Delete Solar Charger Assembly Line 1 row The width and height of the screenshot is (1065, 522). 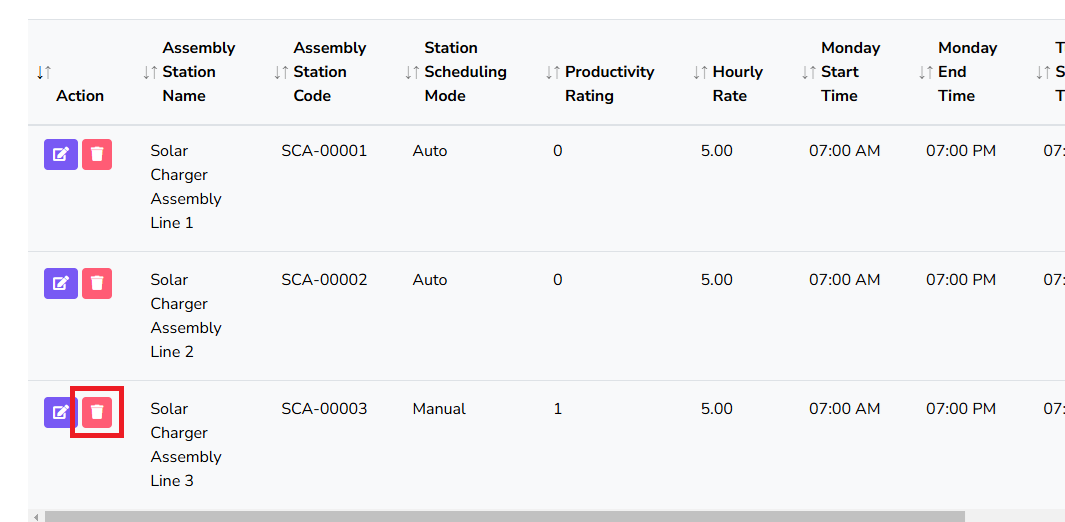click(x=97, y=154)
